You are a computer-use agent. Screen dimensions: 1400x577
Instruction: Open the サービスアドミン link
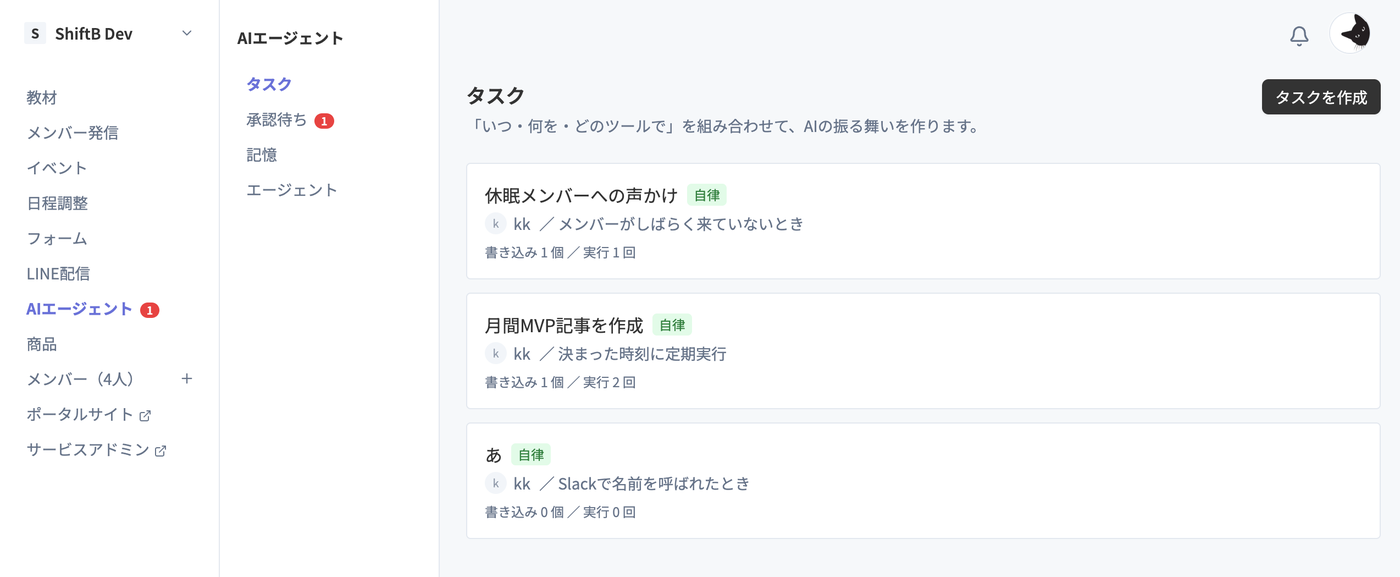point(88,450)
